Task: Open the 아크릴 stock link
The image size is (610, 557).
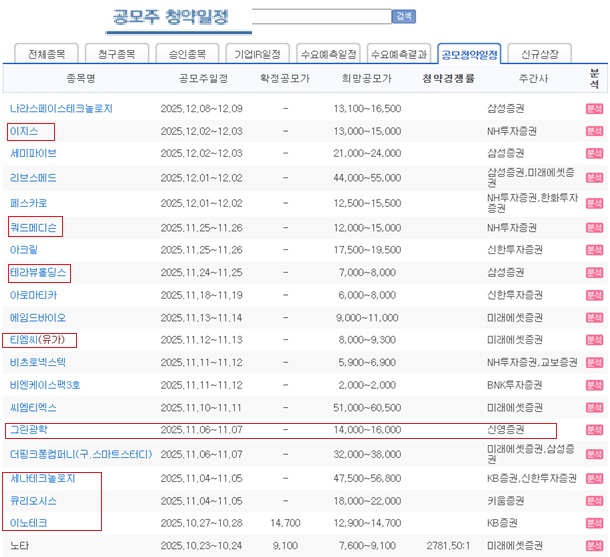Action: tap(24, 250)
